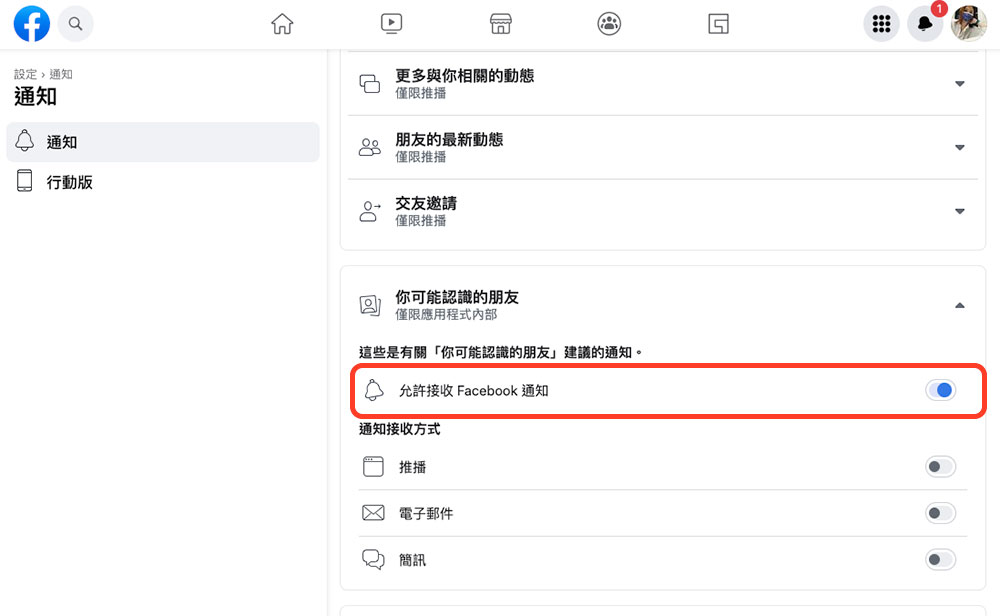Expand the 交友邀請 section
The width and height of the screenshot is (1000, 616).
point(960,211)
